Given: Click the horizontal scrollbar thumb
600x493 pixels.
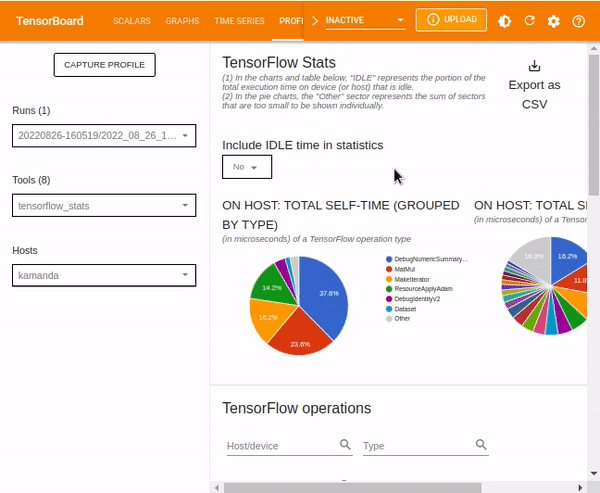Looking at the screenshot, I should (x=352, y=488).
